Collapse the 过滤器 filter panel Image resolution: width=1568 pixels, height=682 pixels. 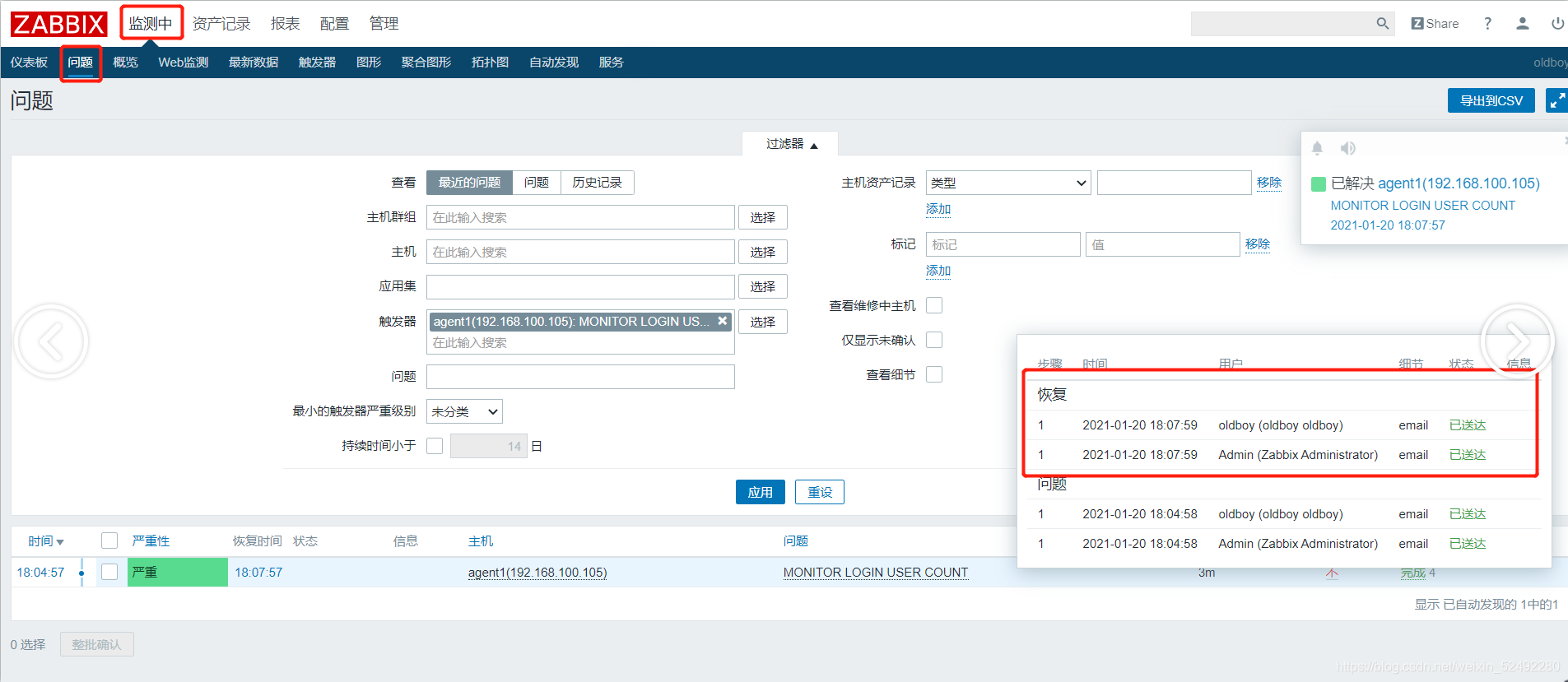point(791,144)
